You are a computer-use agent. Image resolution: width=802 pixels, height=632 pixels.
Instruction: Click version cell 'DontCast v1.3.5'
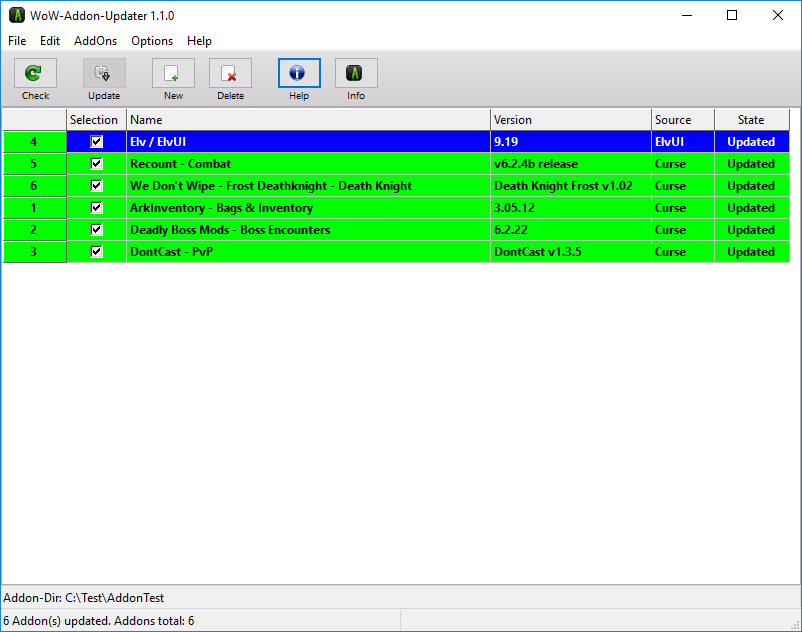(x=571, y=252)
